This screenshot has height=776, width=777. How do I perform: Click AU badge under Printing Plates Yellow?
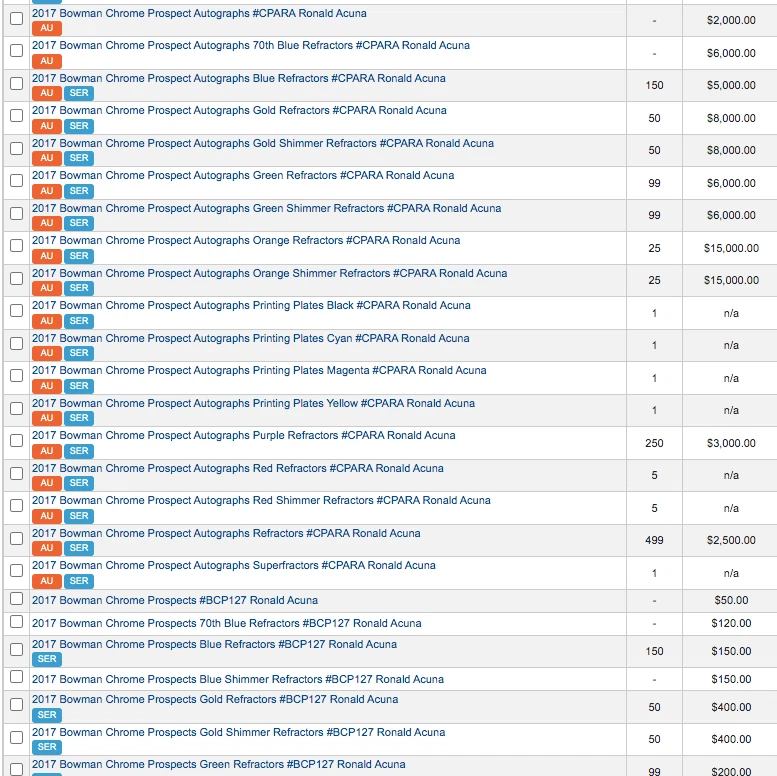pos(47,417)
